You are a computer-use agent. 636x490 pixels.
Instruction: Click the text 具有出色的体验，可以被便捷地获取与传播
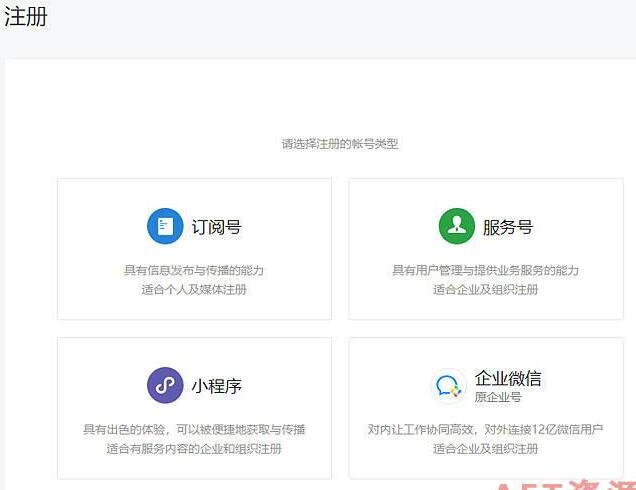(x=194, y=429)
